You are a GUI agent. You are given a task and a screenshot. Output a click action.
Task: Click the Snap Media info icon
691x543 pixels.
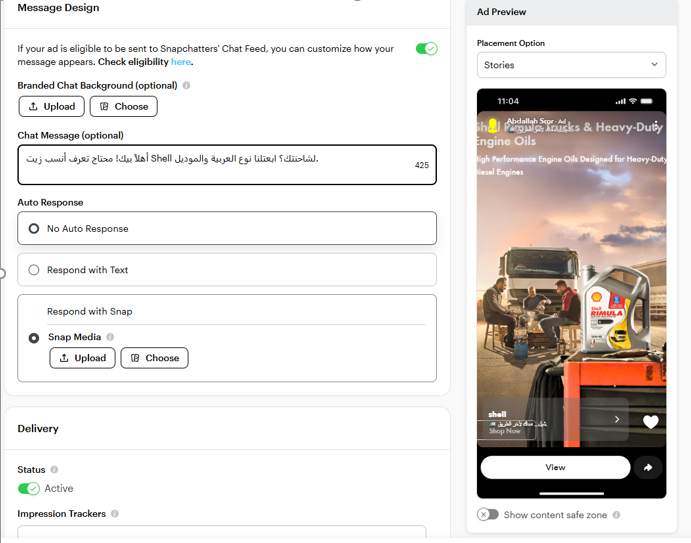click(x=110, y=337)
